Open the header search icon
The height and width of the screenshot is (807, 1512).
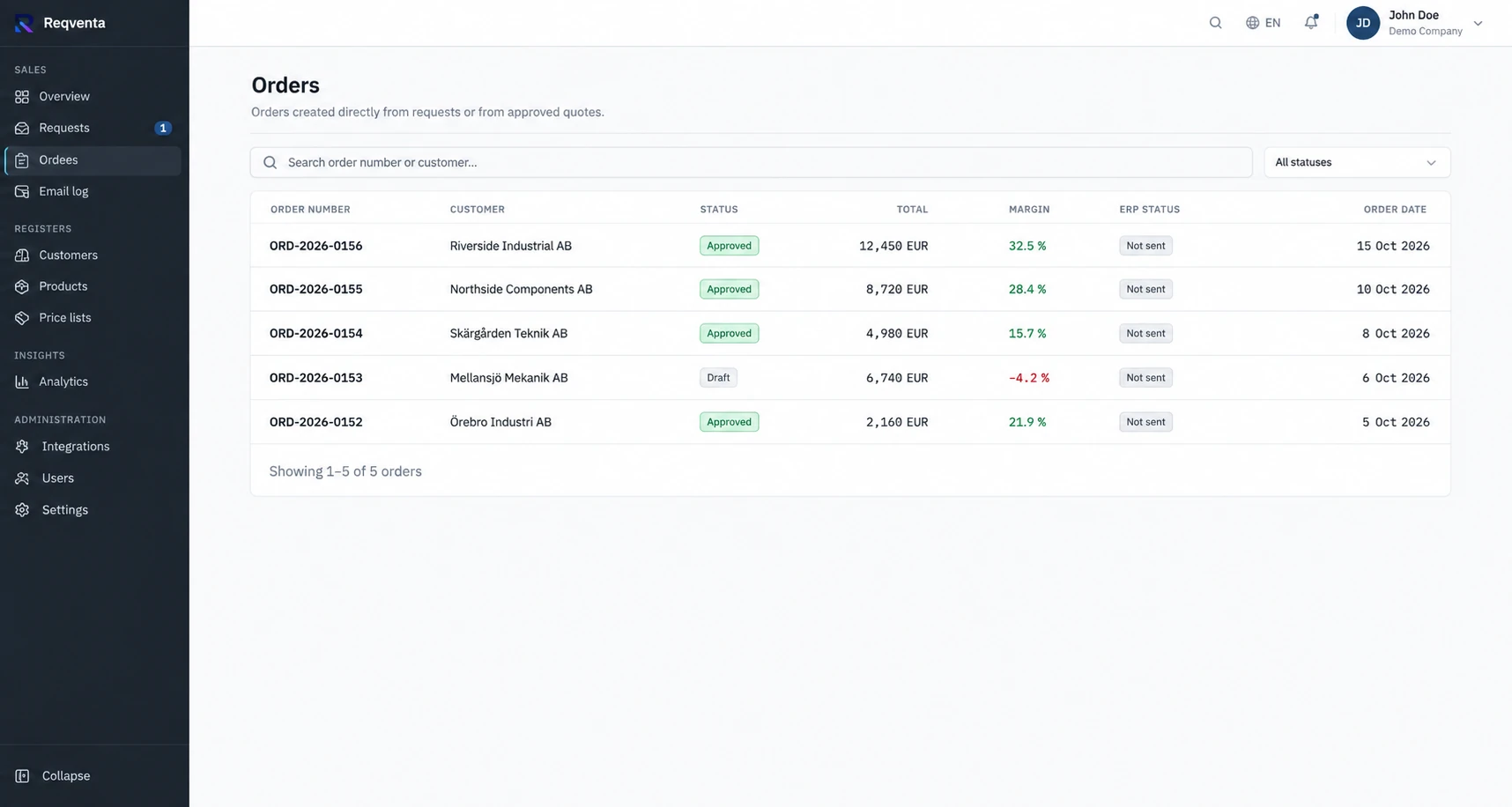(x=1215, y=23)
